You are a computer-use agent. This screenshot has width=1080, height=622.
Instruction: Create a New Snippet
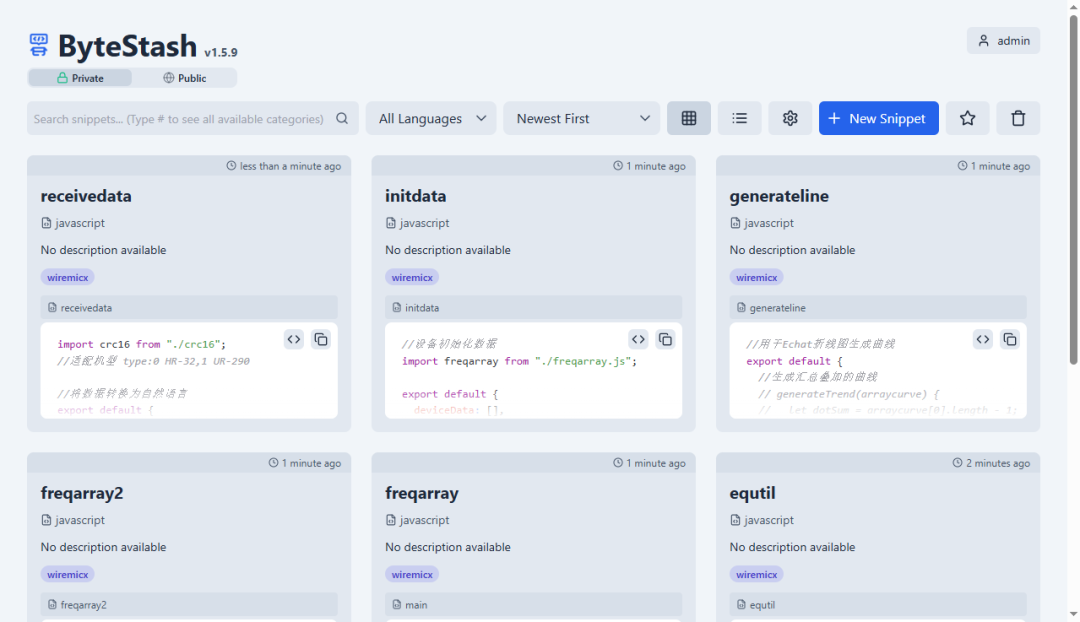(x=878, y=118)
